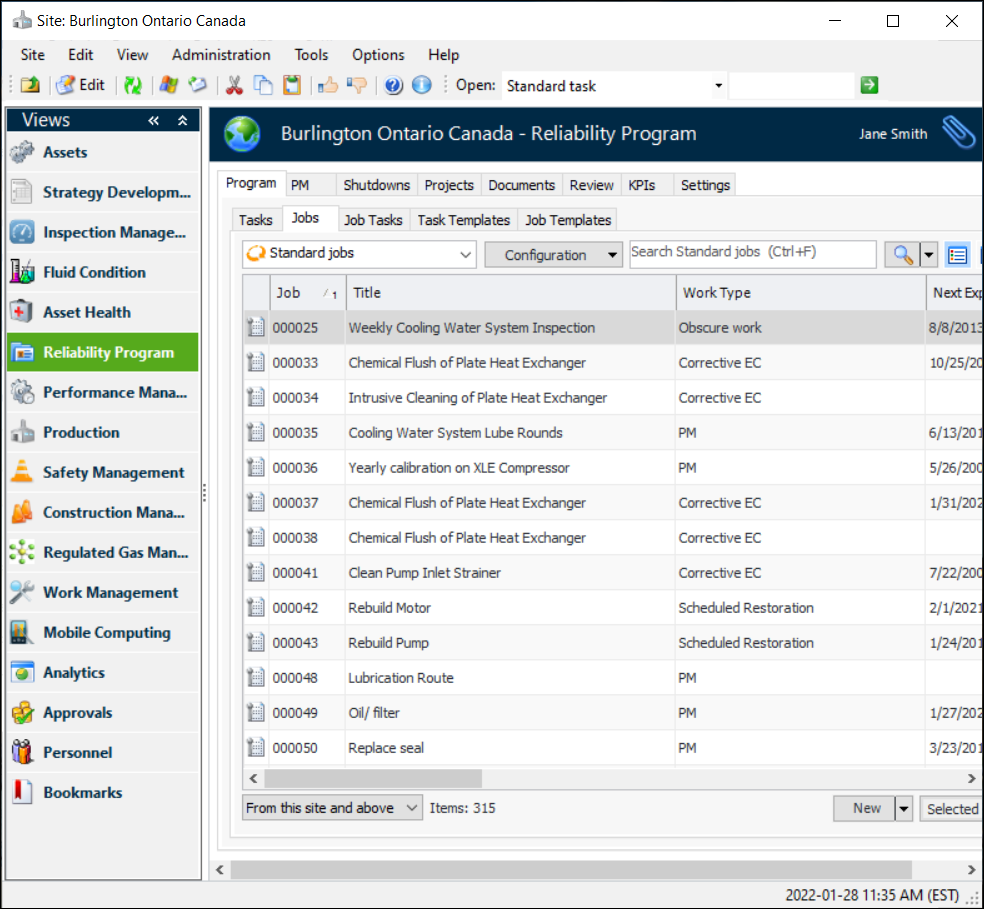Switch to the Job Templates tab

click(568, 220)
